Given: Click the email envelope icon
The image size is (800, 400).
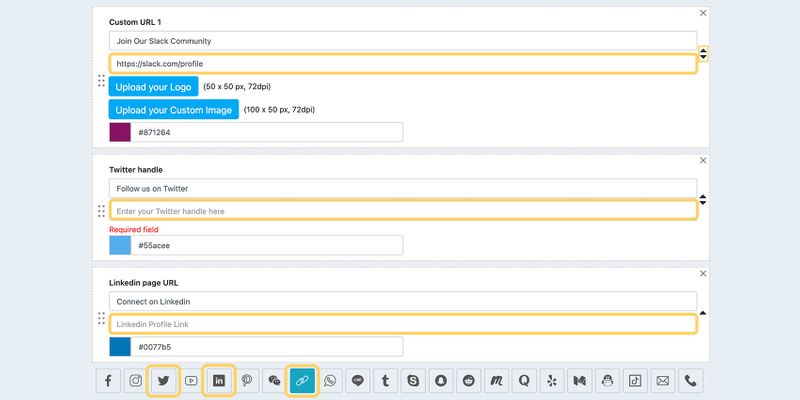Looking at the screenshot, I should (662, 380).
